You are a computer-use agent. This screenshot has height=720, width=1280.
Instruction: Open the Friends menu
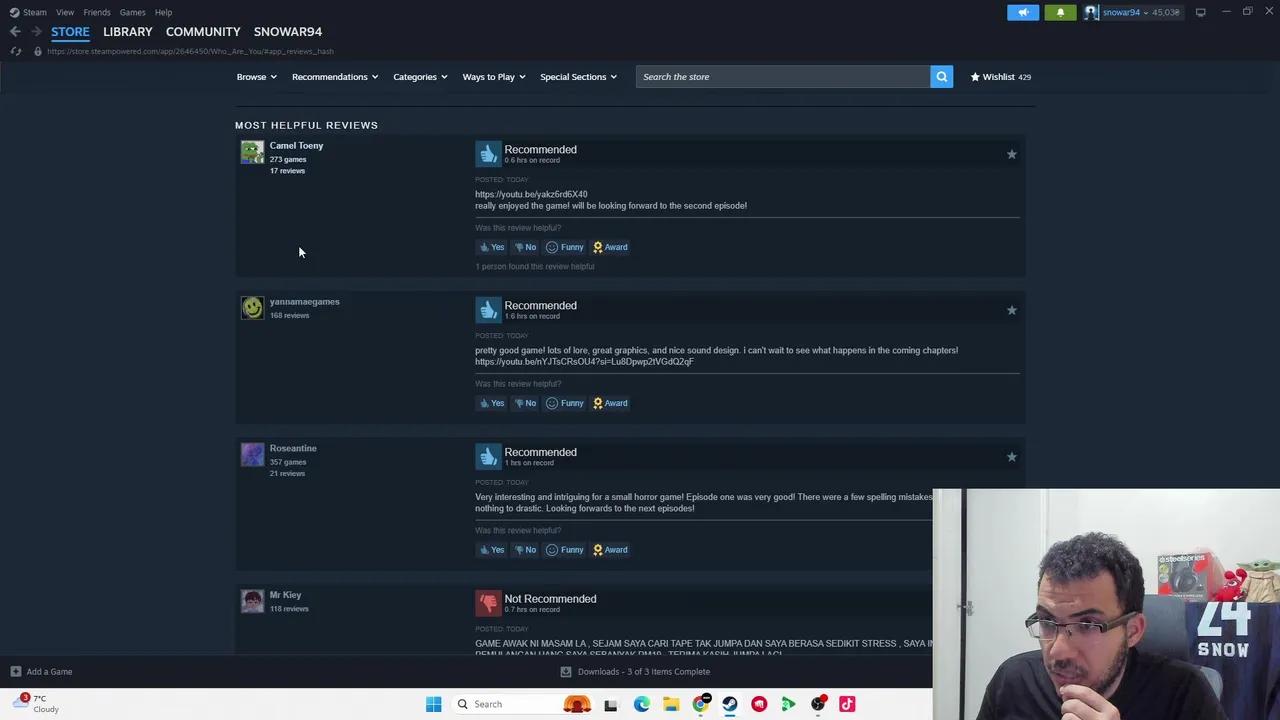[97, 12]
